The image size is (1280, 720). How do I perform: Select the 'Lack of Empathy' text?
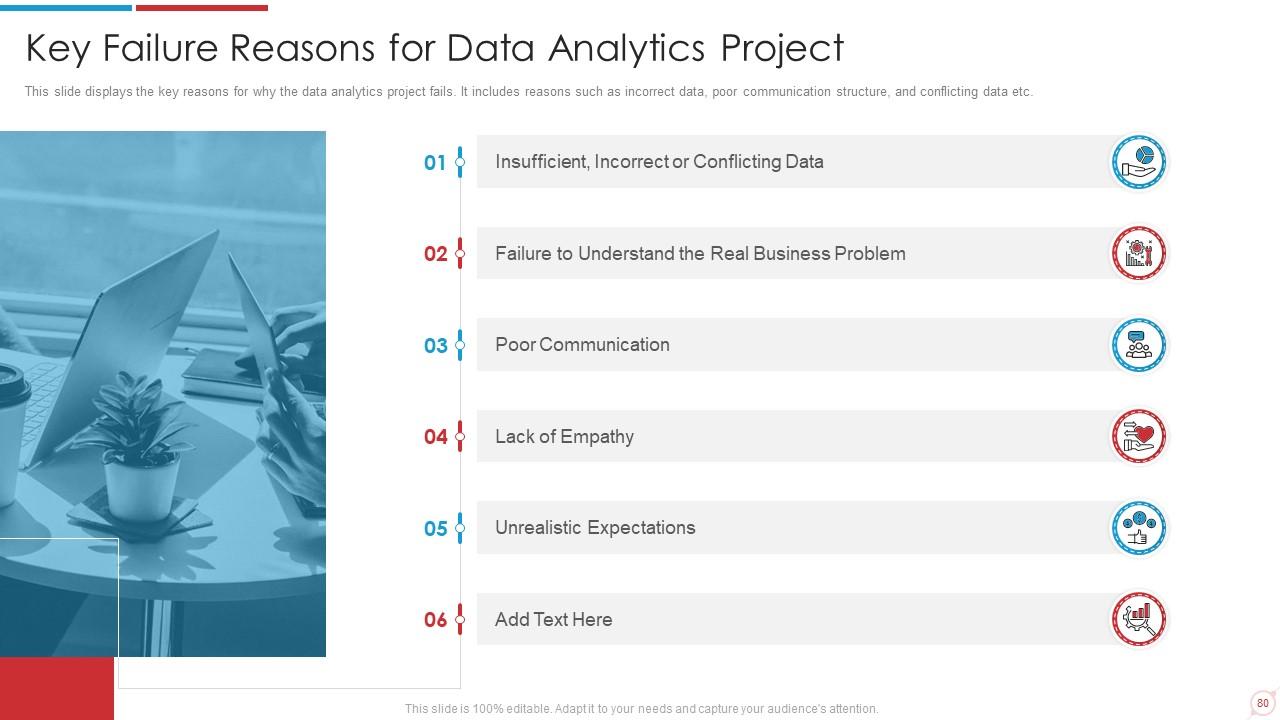click(x=564, y=437)
